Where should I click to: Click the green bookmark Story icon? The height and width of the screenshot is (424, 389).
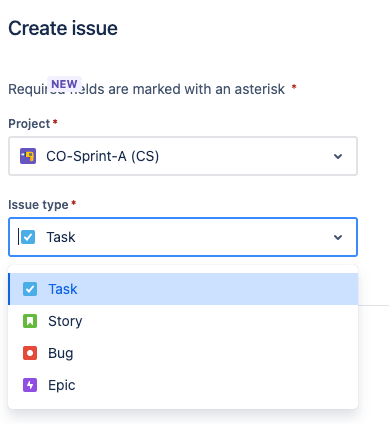30,321
